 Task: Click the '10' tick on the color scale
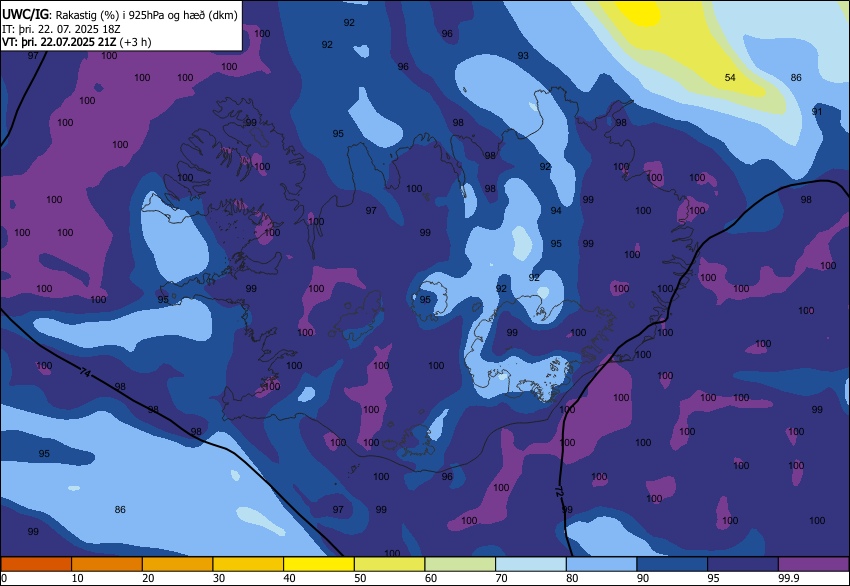point(78,578)
